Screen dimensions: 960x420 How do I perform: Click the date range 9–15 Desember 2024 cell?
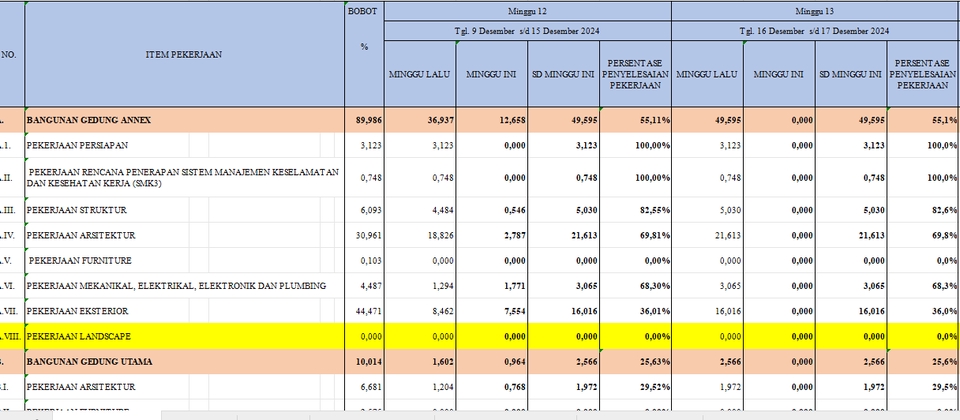526,31
